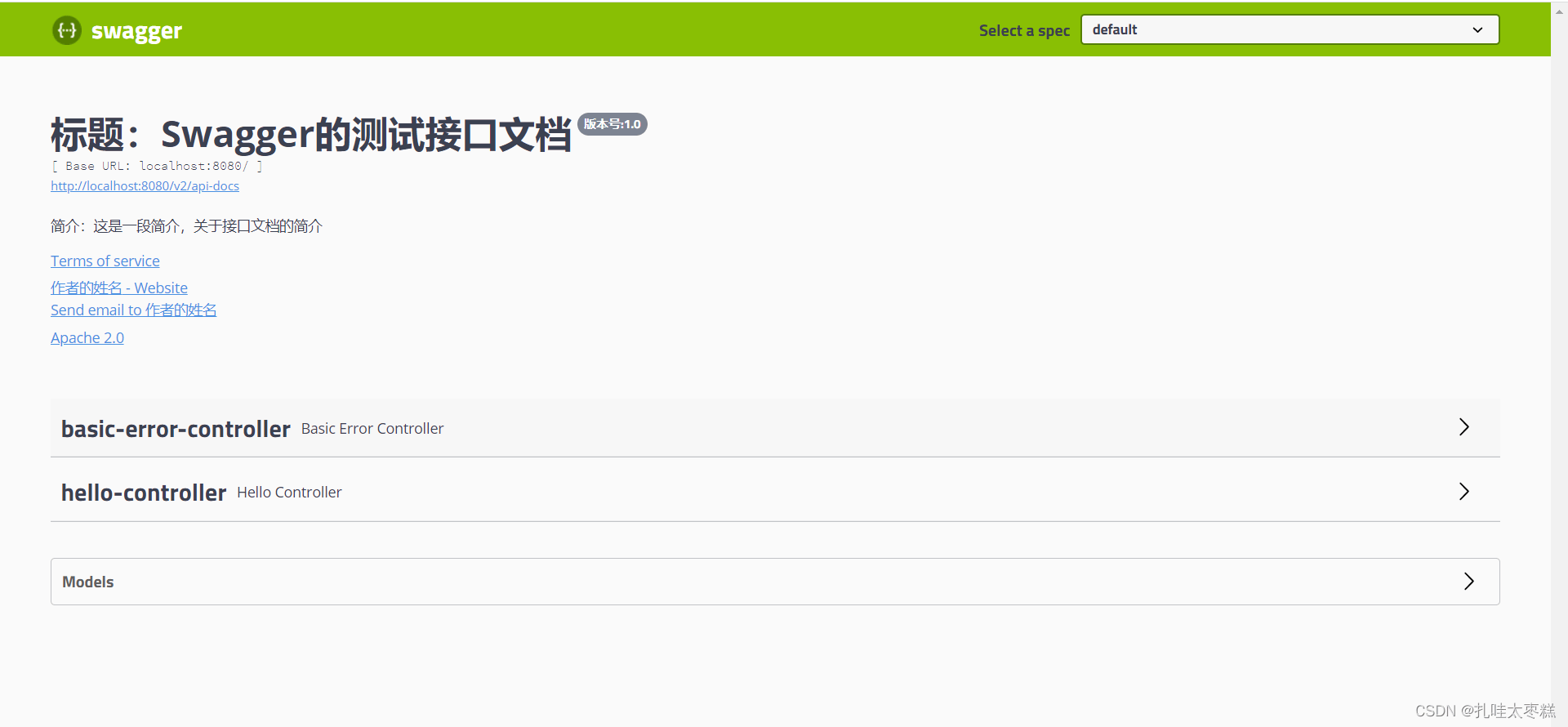The width and height of the screenshot is (1568, 727).
Task: Expand the Models section
Action: (x=775, y=582)
